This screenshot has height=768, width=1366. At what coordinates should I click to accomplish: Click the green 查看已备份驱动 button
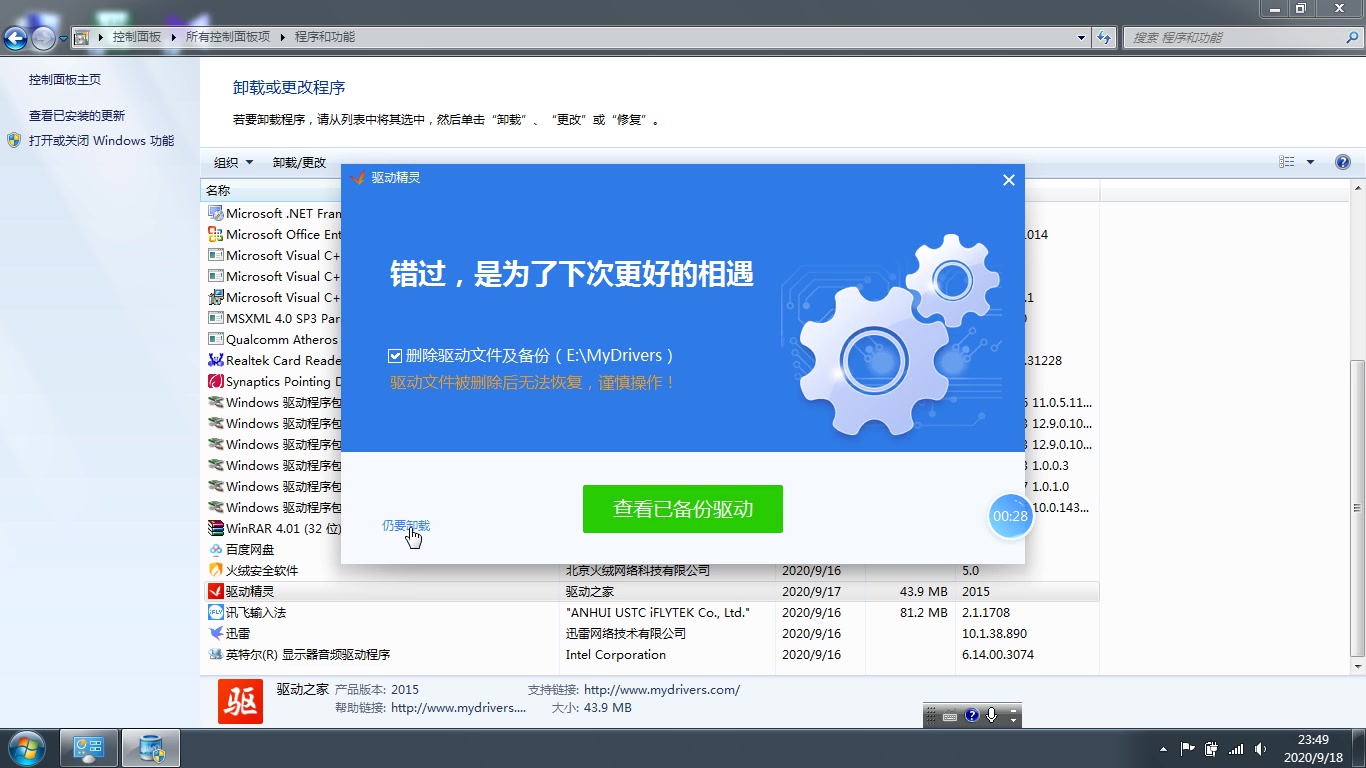[x=683, y=509]
